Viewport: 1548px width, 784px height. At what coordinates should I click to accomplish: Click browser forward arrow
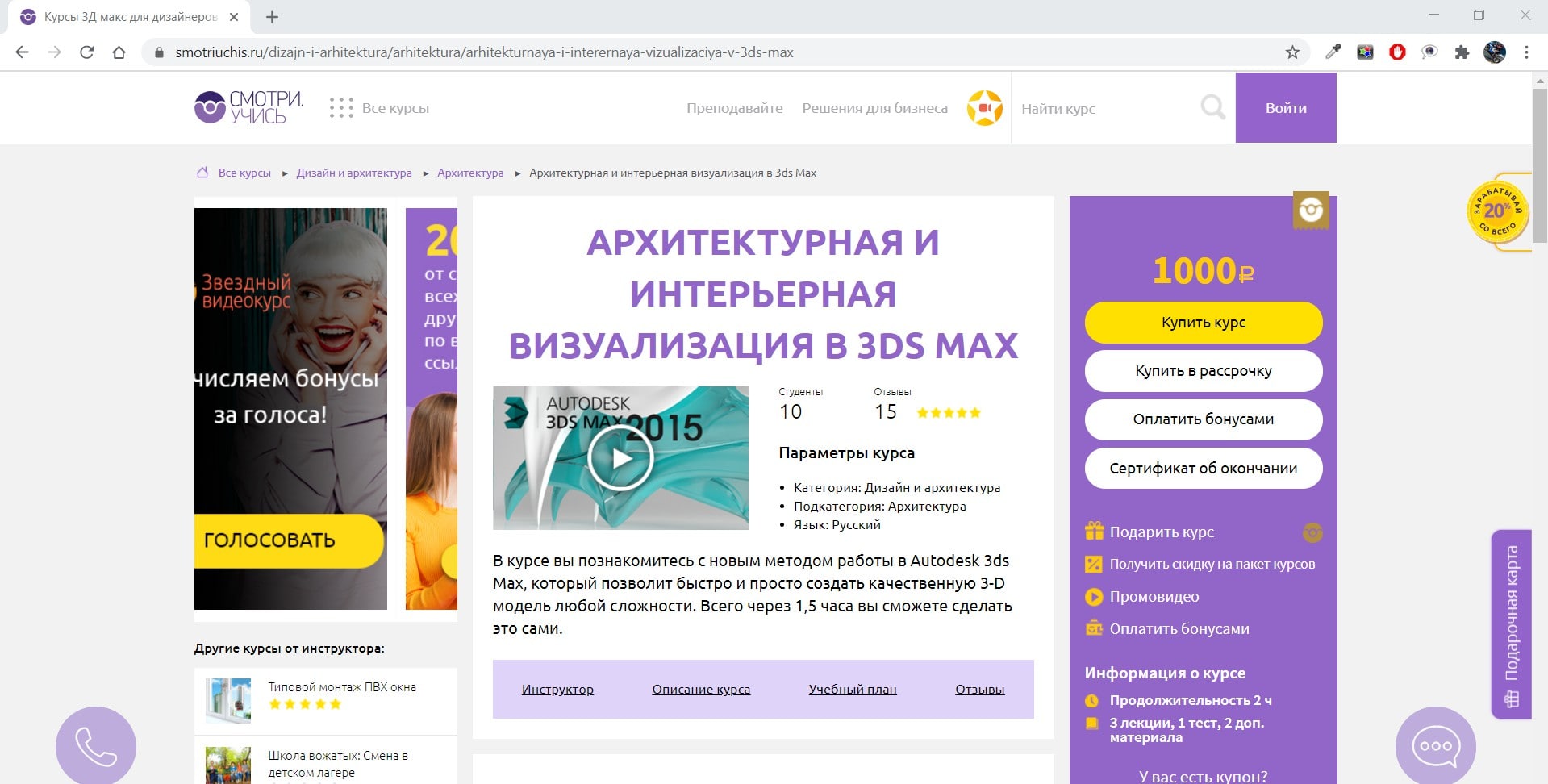click(54, 52)
